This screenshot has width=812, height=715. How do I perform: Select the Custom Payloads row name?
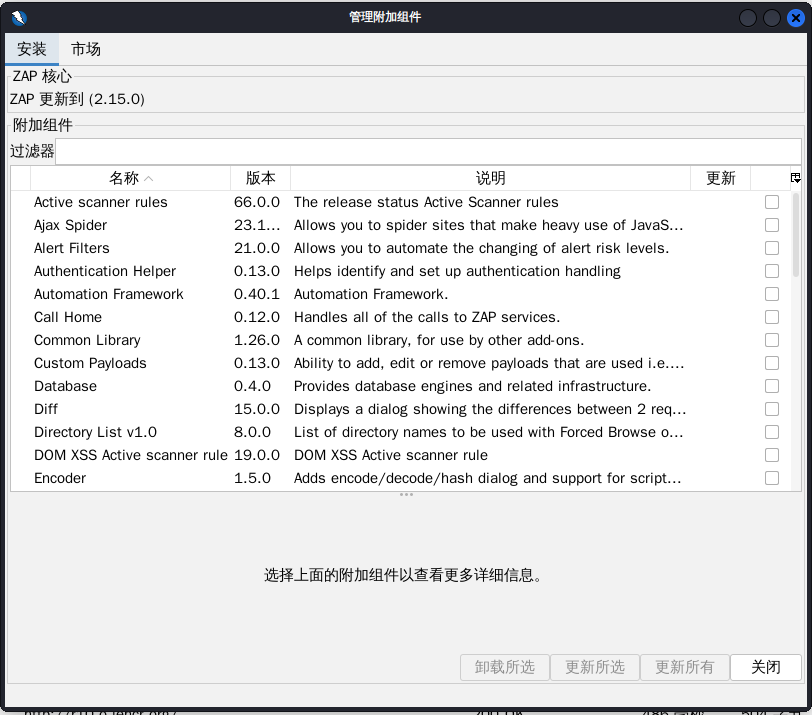click(x=90, y=363)
